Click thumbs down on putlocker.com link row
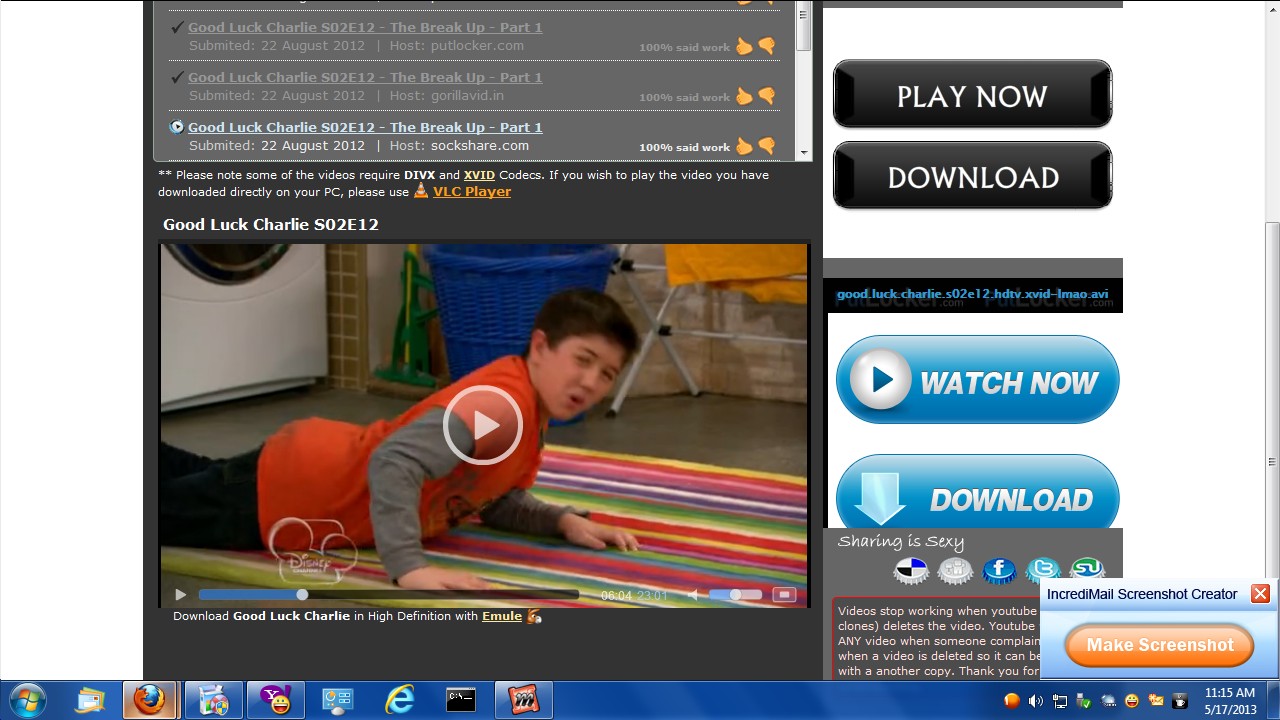The height and width of the screenshot is (720, 1280). [x=767, y=46]
